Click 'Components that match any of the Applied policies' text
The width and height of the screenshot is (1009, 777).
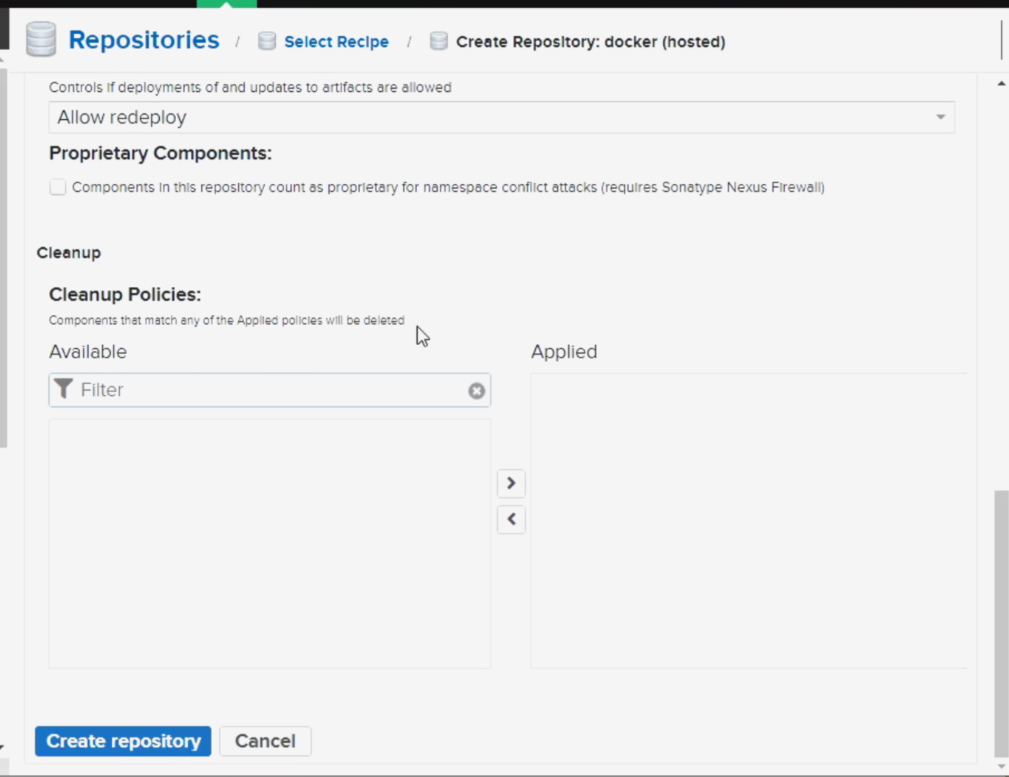[x=227, y=321]
